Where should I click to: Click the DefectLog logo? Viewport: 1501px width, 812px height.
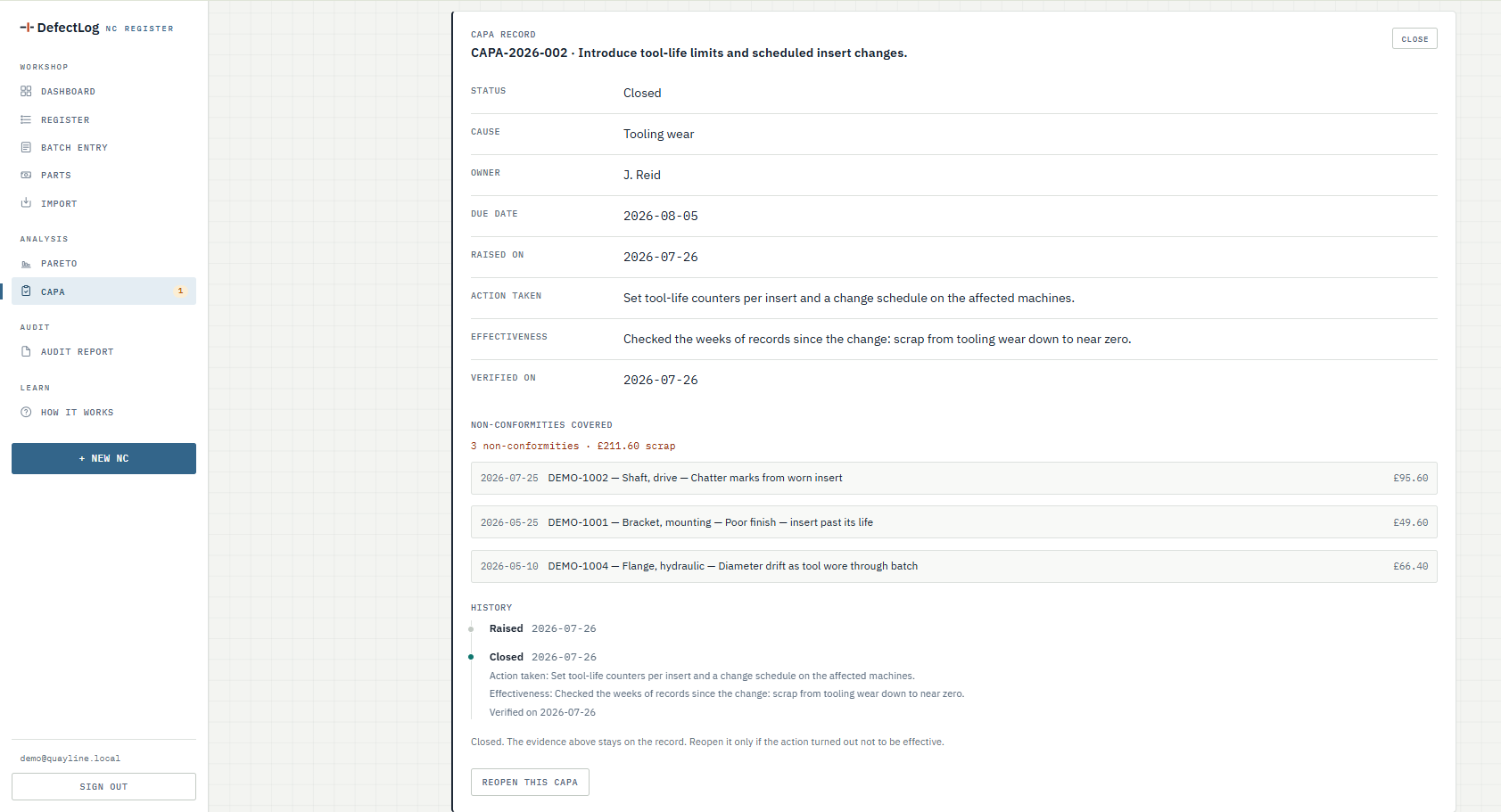pyautogui.click(x=60, y=28)
